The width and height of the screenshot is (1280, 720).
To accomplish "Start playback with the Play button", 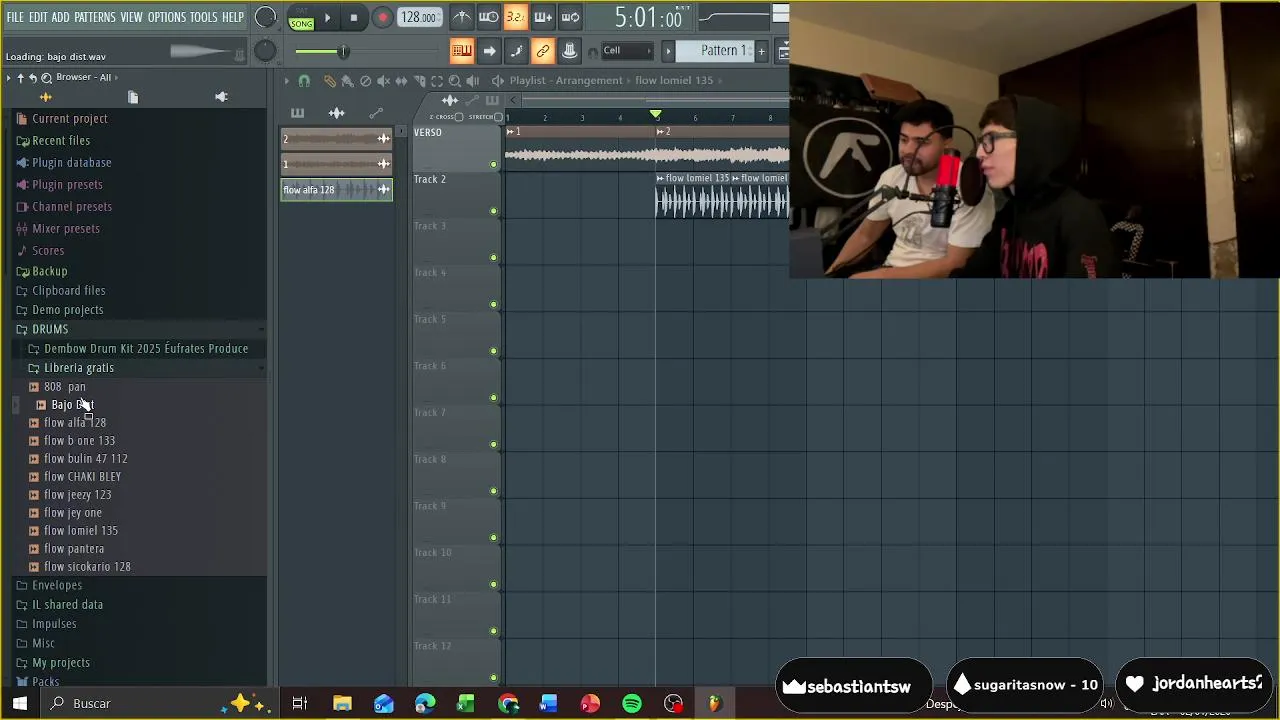I will [x=327, y=18].
